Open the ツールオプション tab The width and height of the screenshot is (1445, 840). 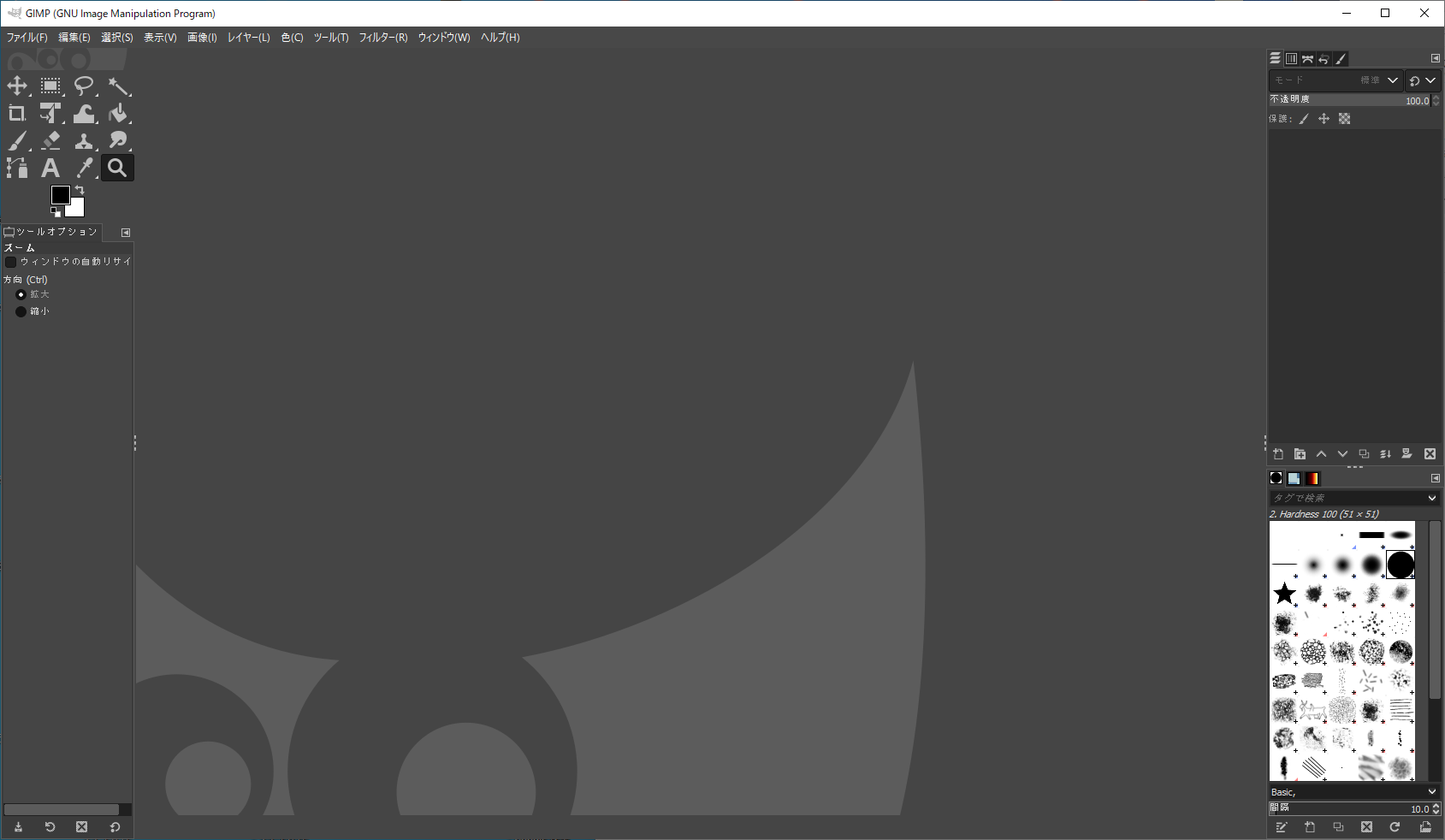[x=51, y=232]
